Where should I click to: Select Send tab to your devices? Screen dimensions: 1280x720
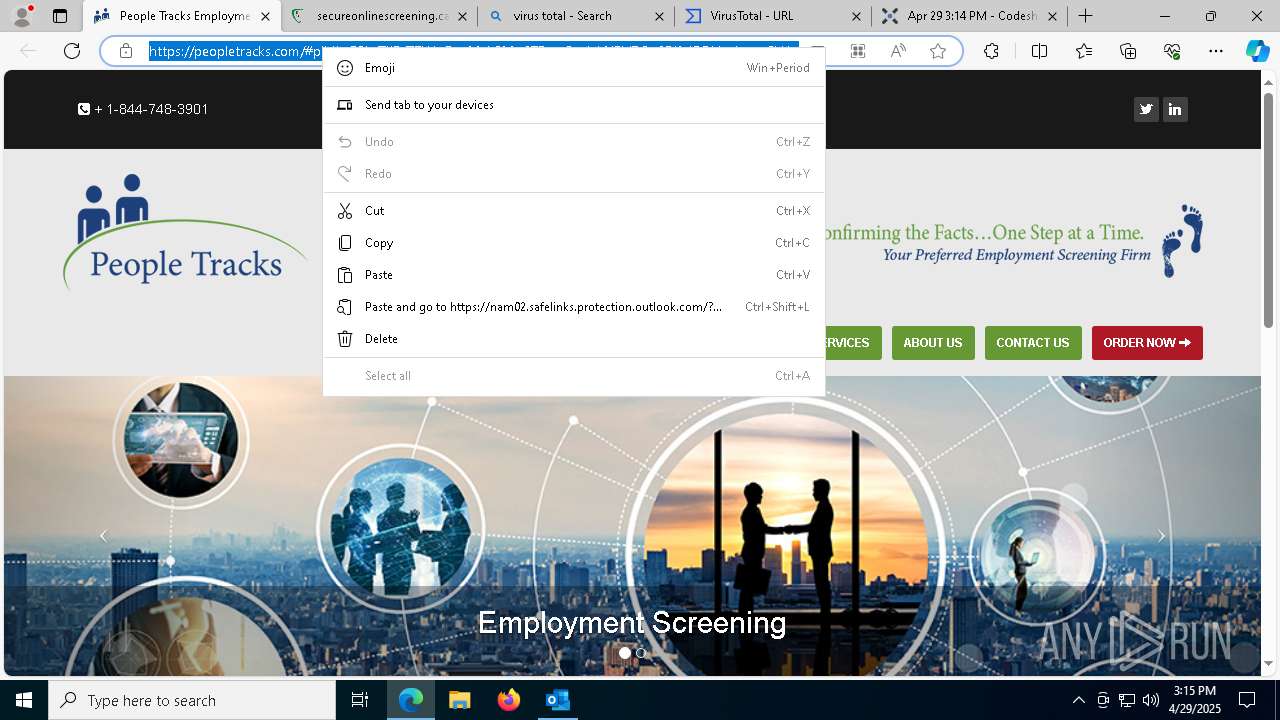[x=574, y=105]
